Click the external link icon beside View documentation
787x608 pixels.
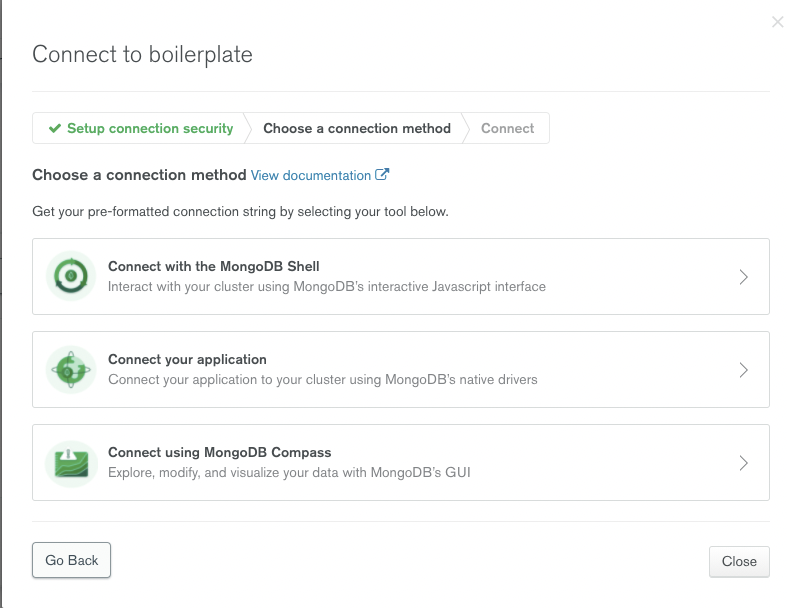[382, 175]
